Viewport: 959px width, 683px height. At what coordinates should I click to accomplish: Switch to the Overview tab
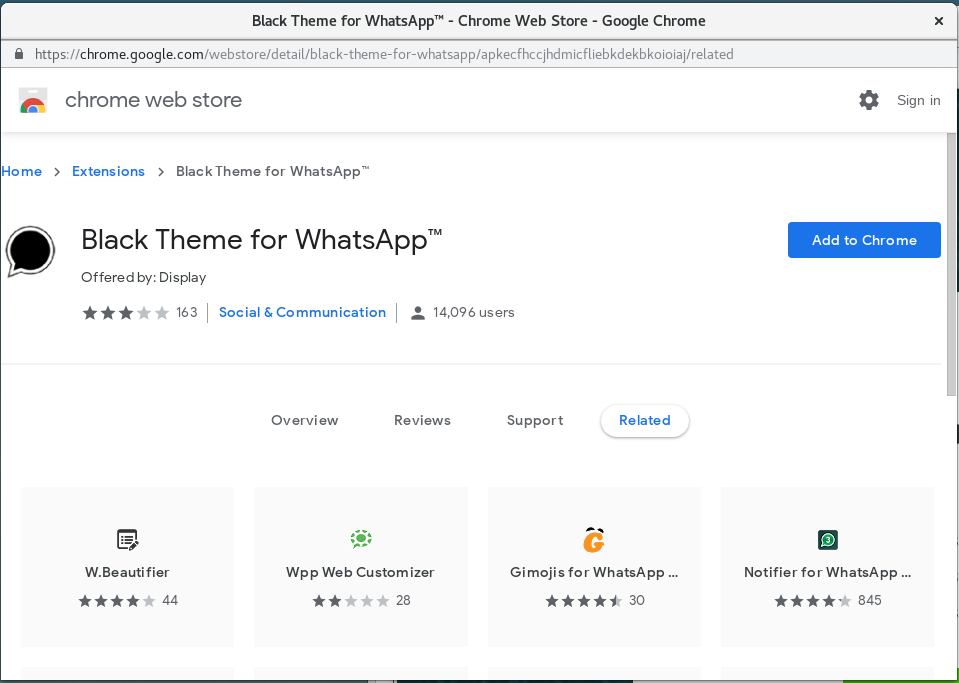[x=304, y=421]
